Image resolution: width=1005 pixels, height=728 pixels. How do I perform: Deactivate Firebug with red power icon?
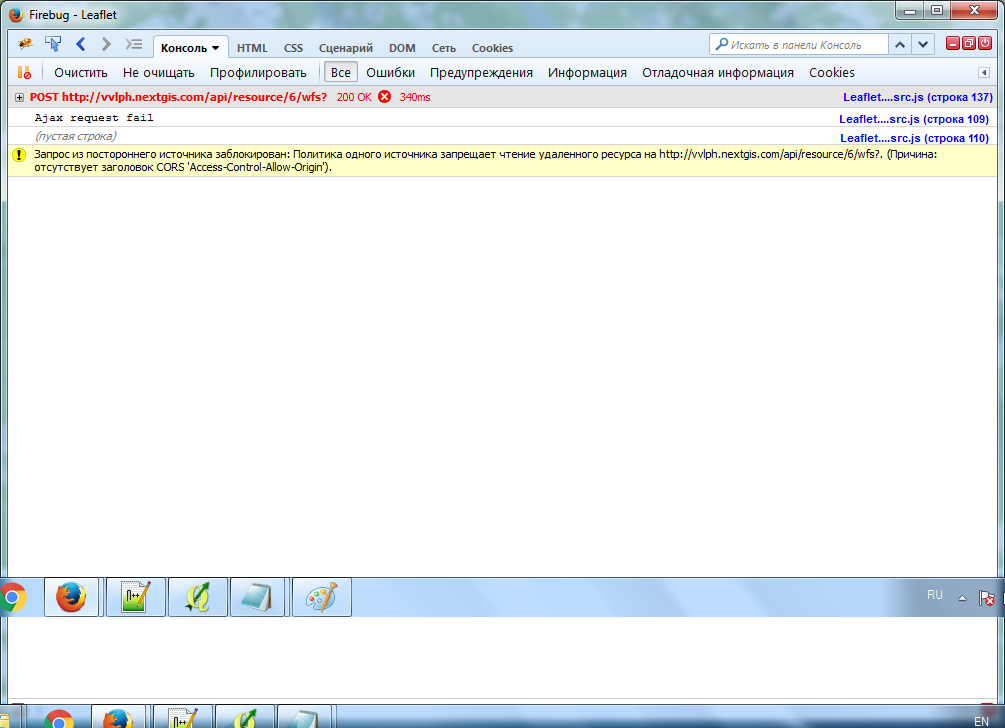tap(985, 44)
